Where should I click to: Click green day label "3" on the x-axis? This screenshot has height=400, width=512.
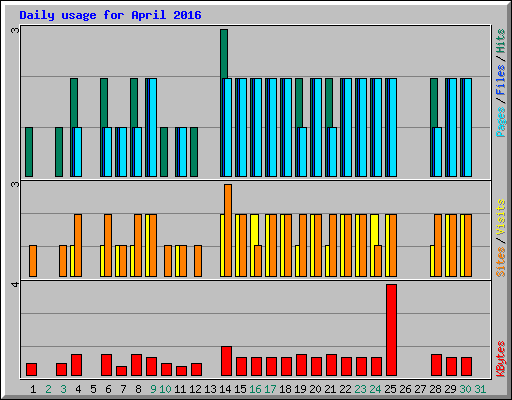coord(63,389)
